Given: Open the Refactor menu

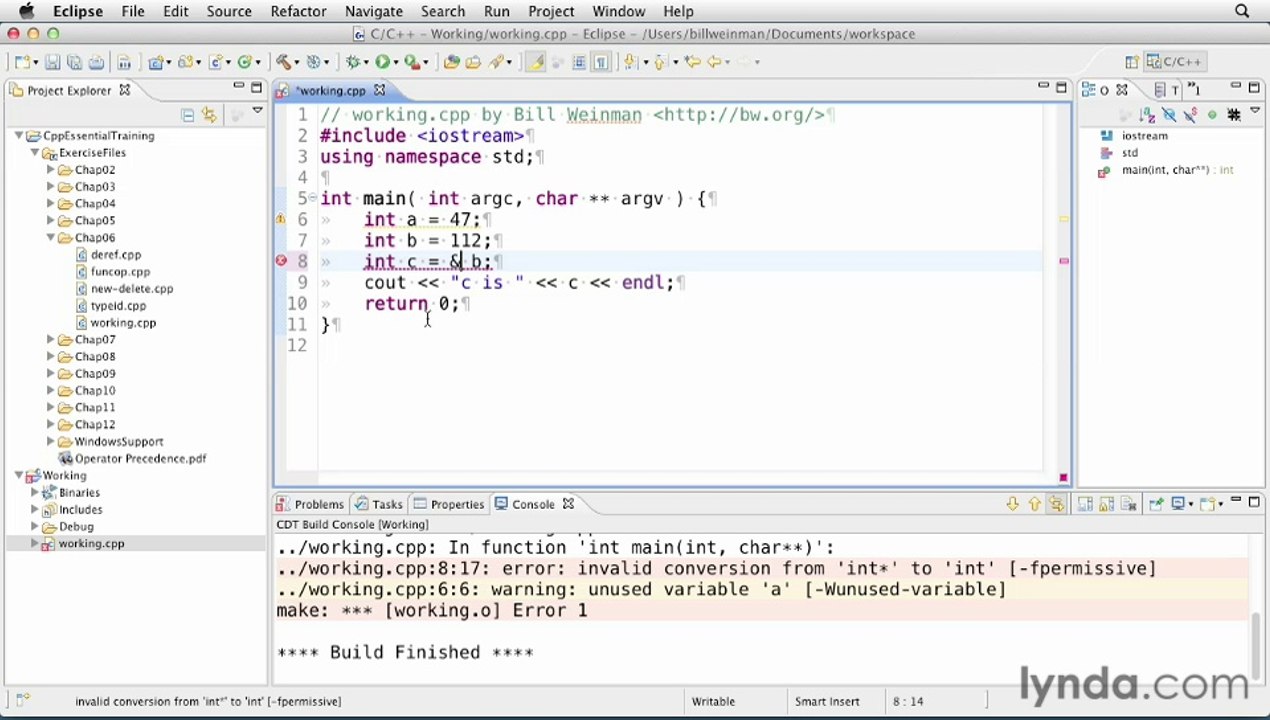Looking at the screenshot, I should tap(298, 11).
